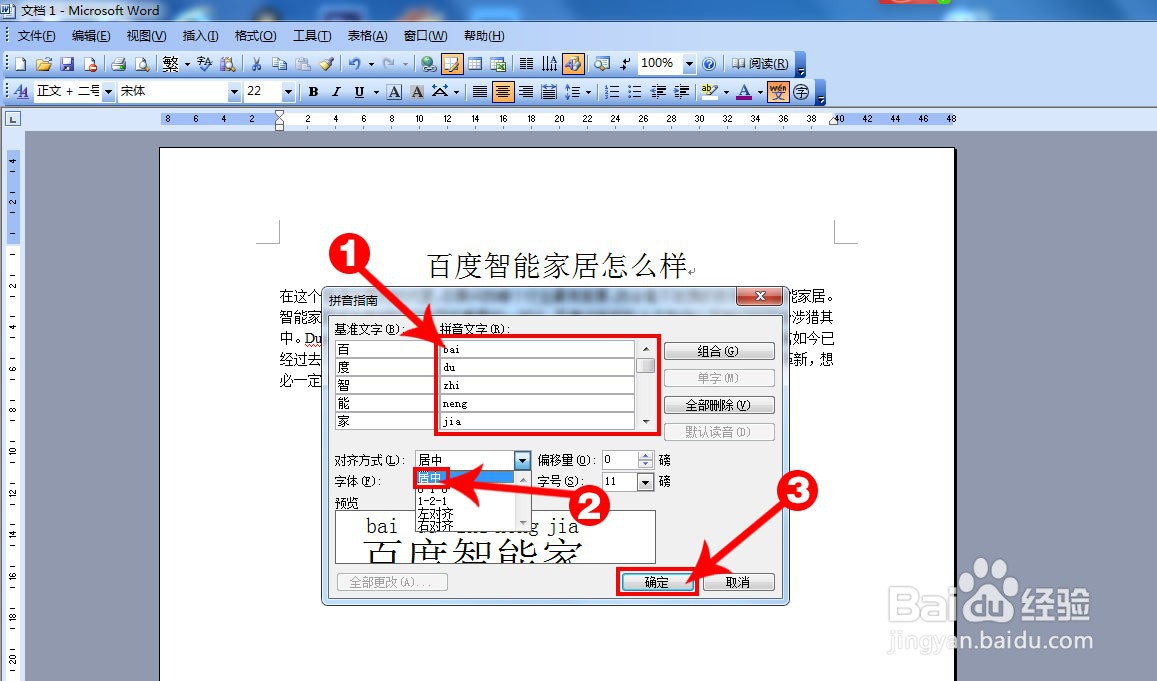Undo the last action
Image resolution: width=1157 pixels, height=681 pixels.
(356, 63)
